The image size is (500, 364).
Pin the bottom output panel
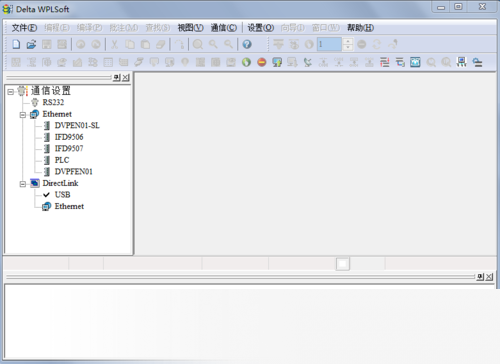(480, 277)
